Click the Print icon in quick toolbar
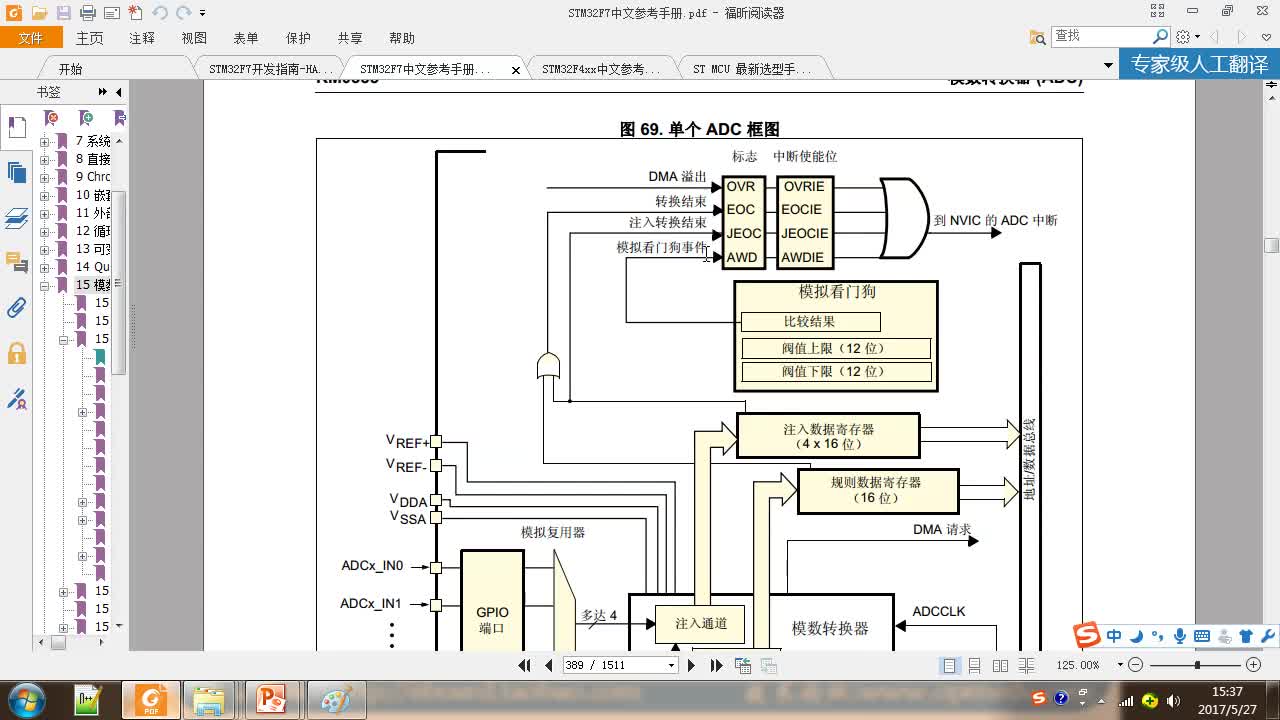The image size is (1280, 720). click(88, 13)
